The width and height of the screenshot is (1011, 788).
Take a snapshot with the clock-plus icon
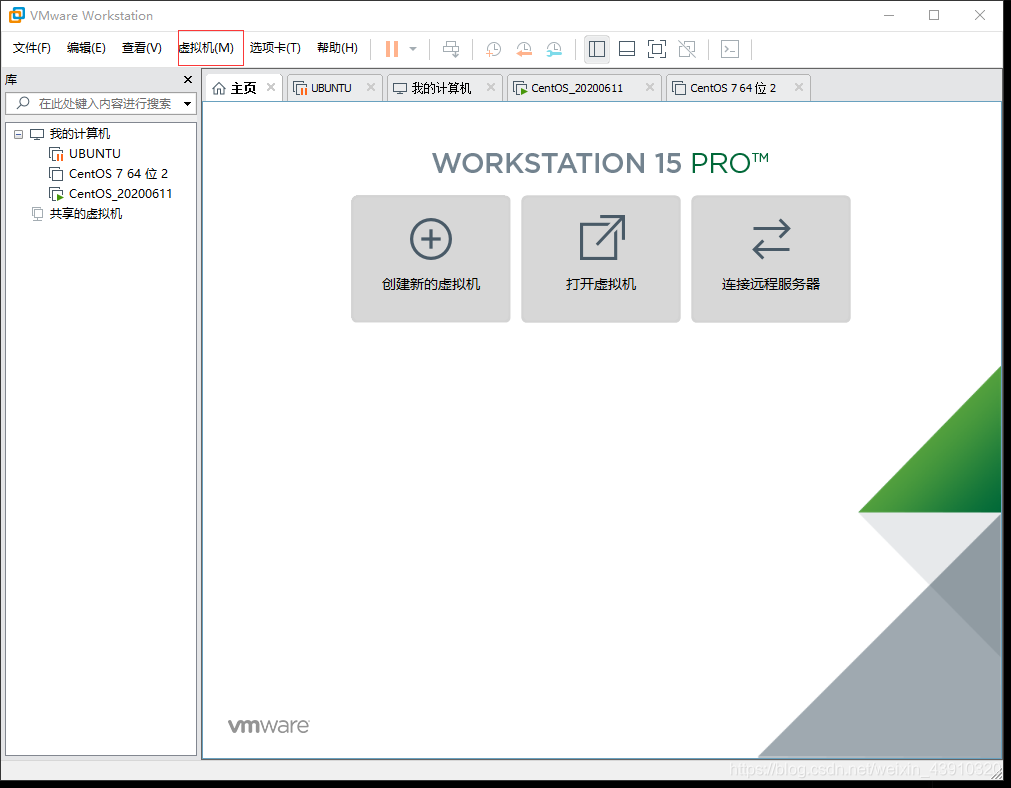(x=493, y=49)
